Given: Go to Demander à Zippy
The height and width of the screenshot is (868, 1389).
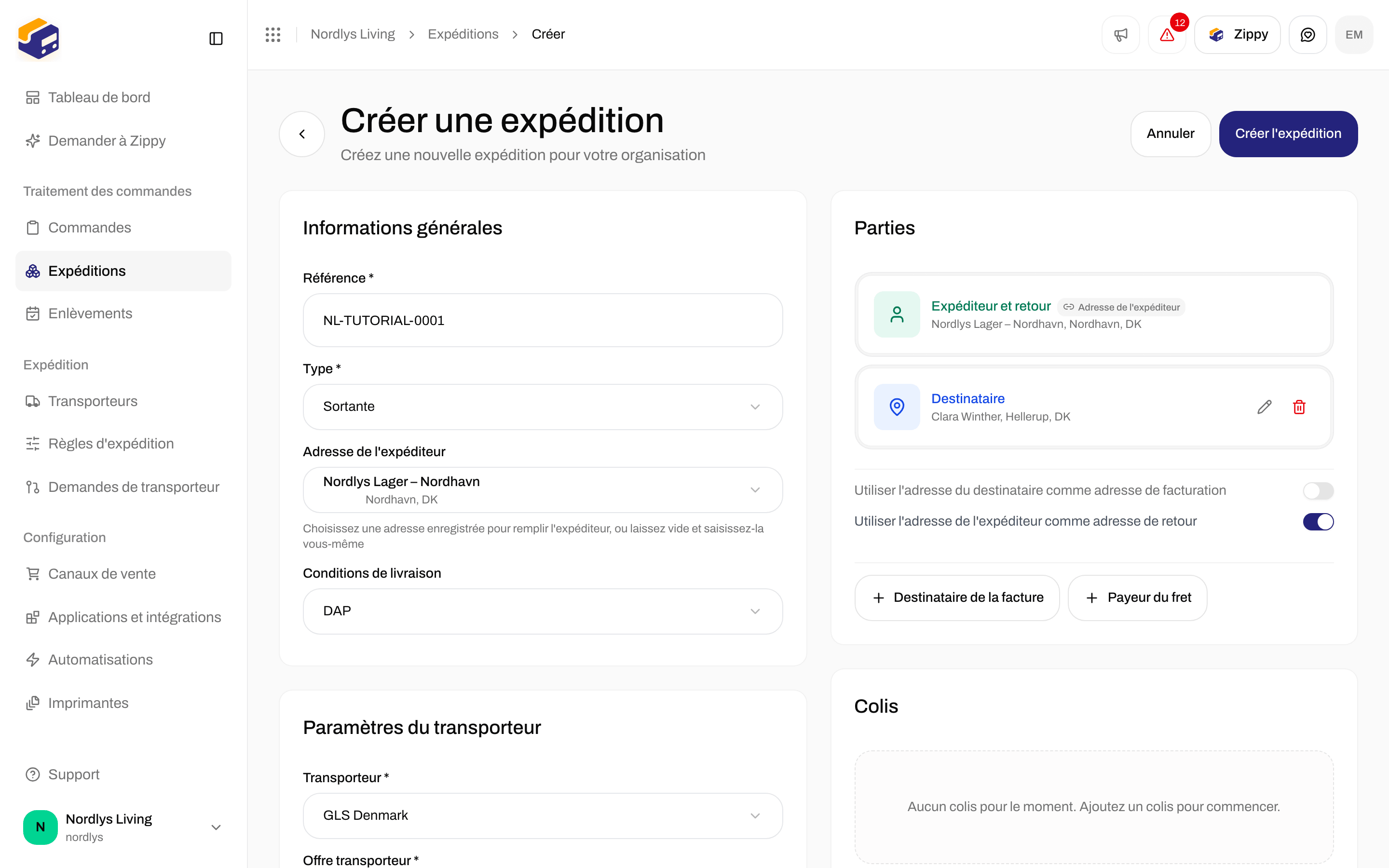Looking at the screenshot, I should pyautogui.click(x=123, y=141).
